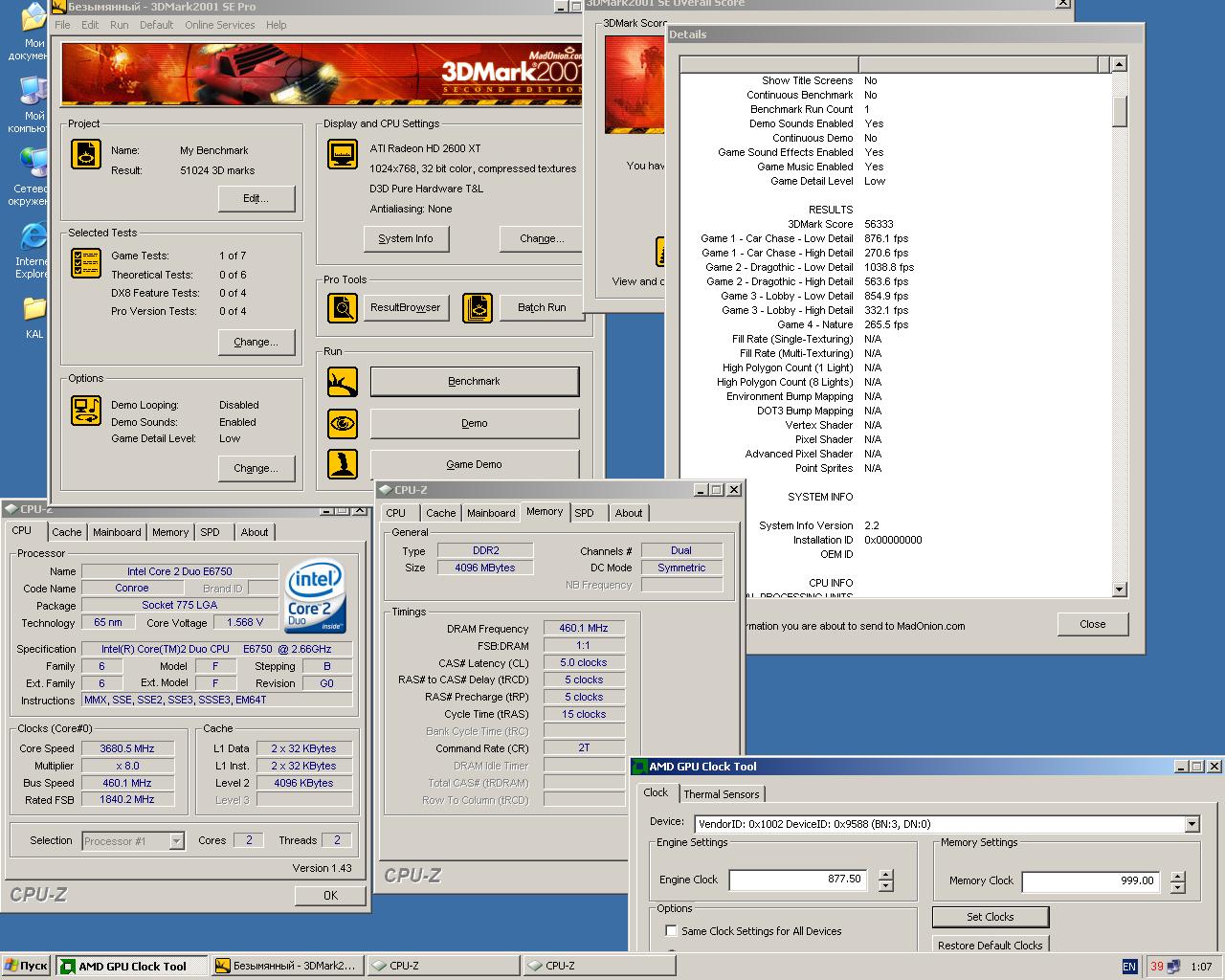This screenshot has height=980, width=1225.
Task: Click the Demo button
Action: click(475, 423)
